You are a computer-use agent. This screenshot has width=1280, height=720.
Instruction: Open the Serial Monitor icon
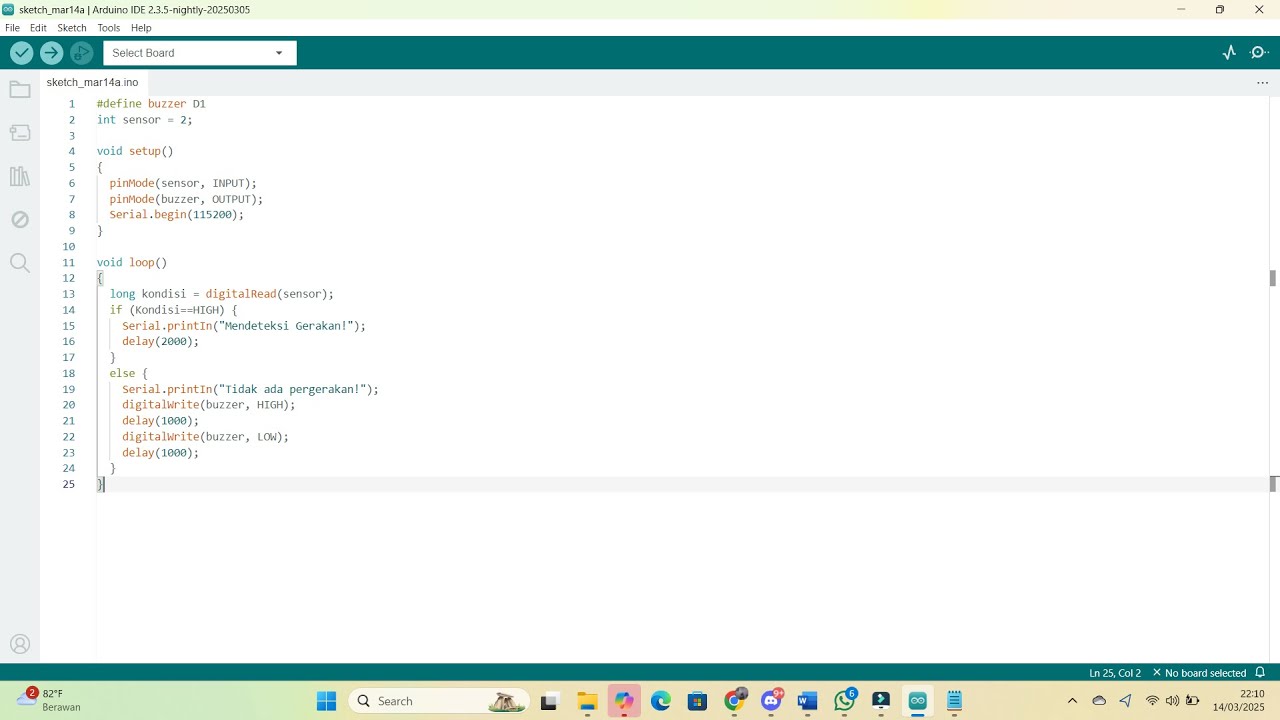tap(1259, 53)
